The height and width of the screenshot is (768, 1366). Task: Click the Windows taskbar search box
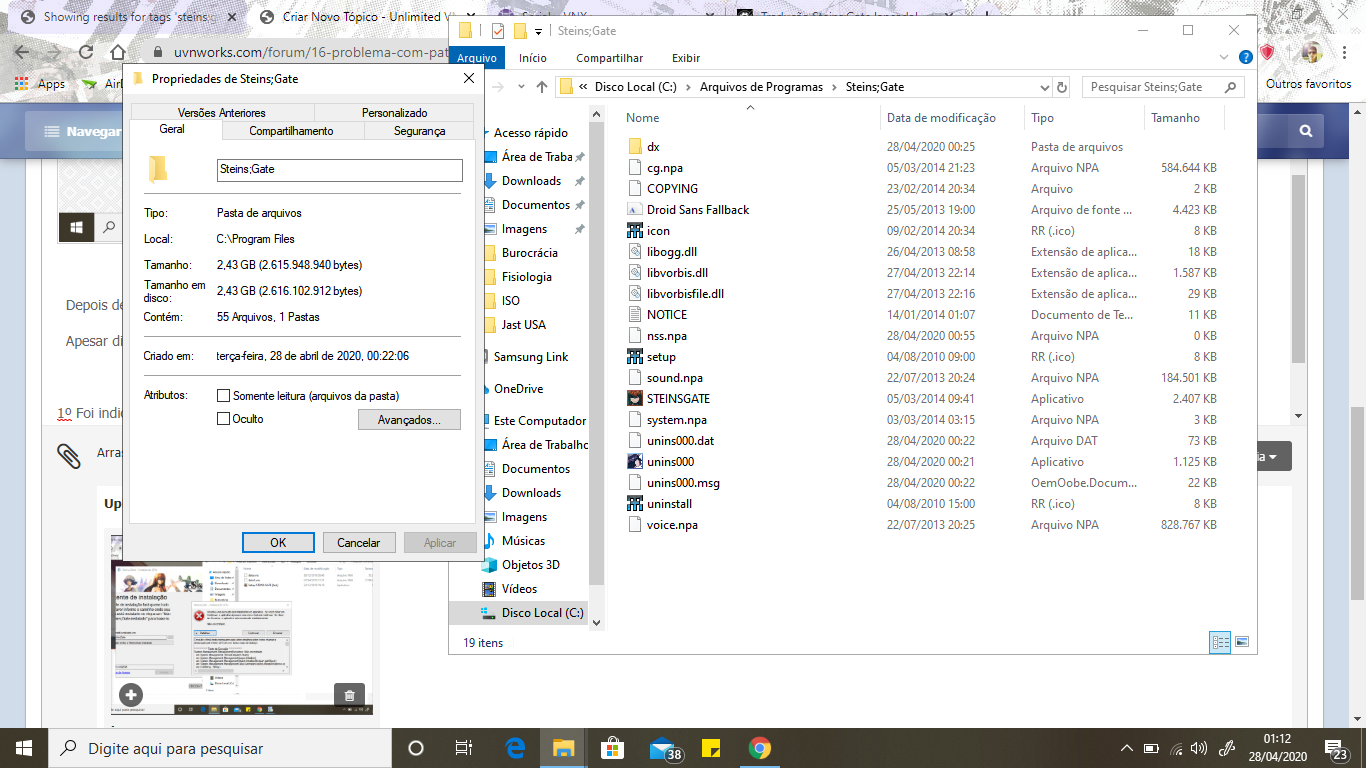tap(218, 748)
